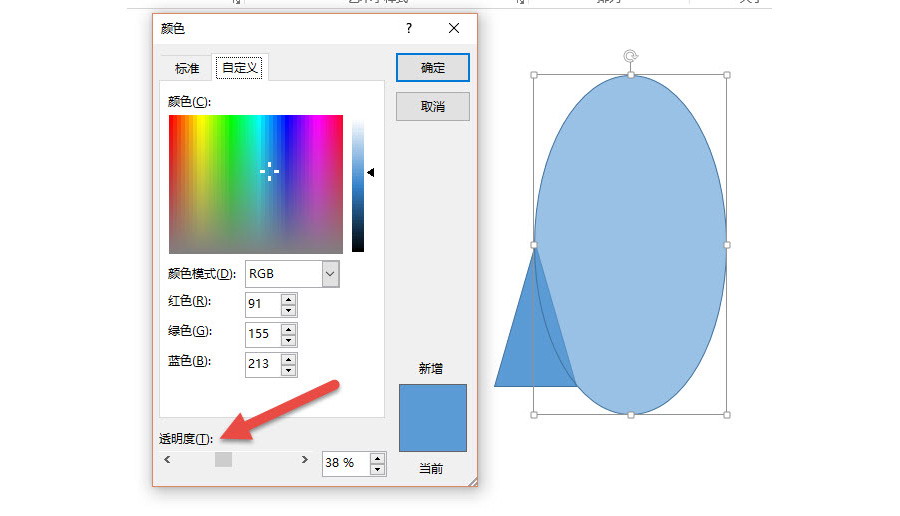
Task: Click the blue value field showing 213
Action: point(262,364)
